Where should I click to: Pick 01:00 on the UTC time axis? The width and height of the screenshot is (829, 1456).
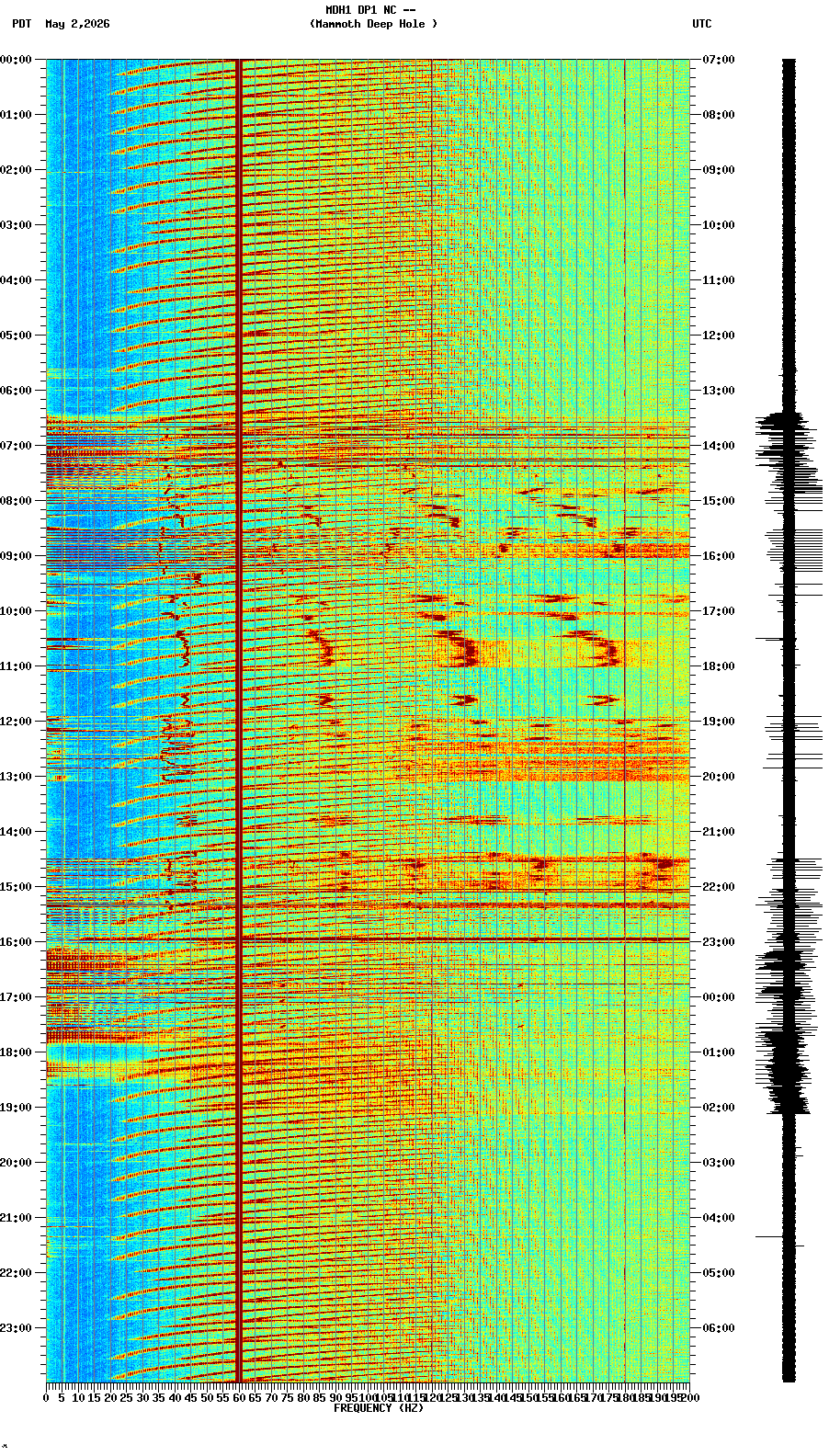(x=719, y=1052)
